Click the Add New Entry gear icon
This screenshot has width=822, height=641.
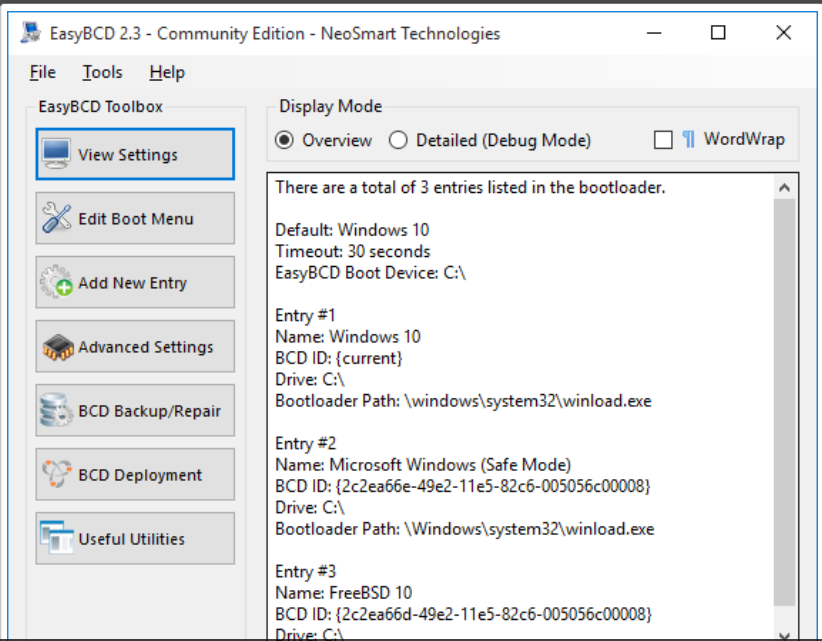[56, 282]
